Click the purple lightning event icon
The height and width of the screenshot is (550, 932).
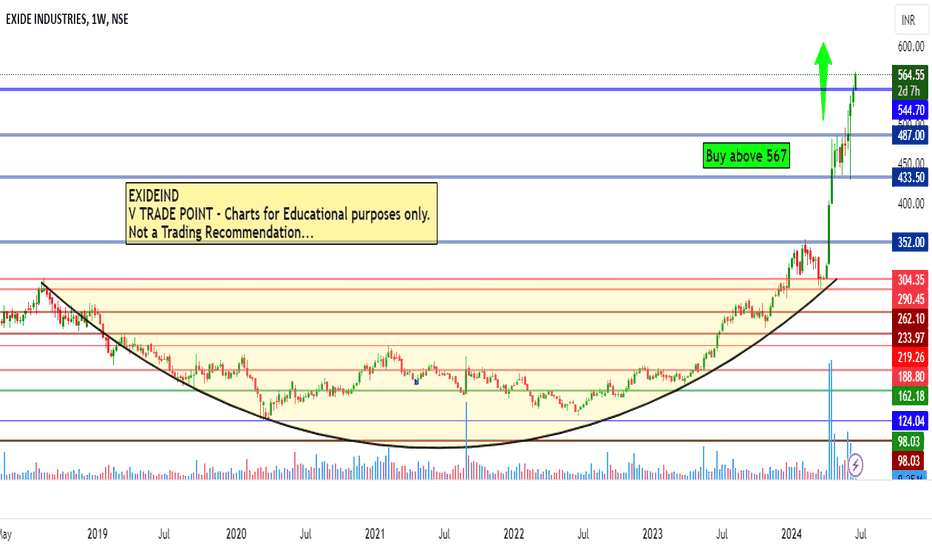click(855, 464)
